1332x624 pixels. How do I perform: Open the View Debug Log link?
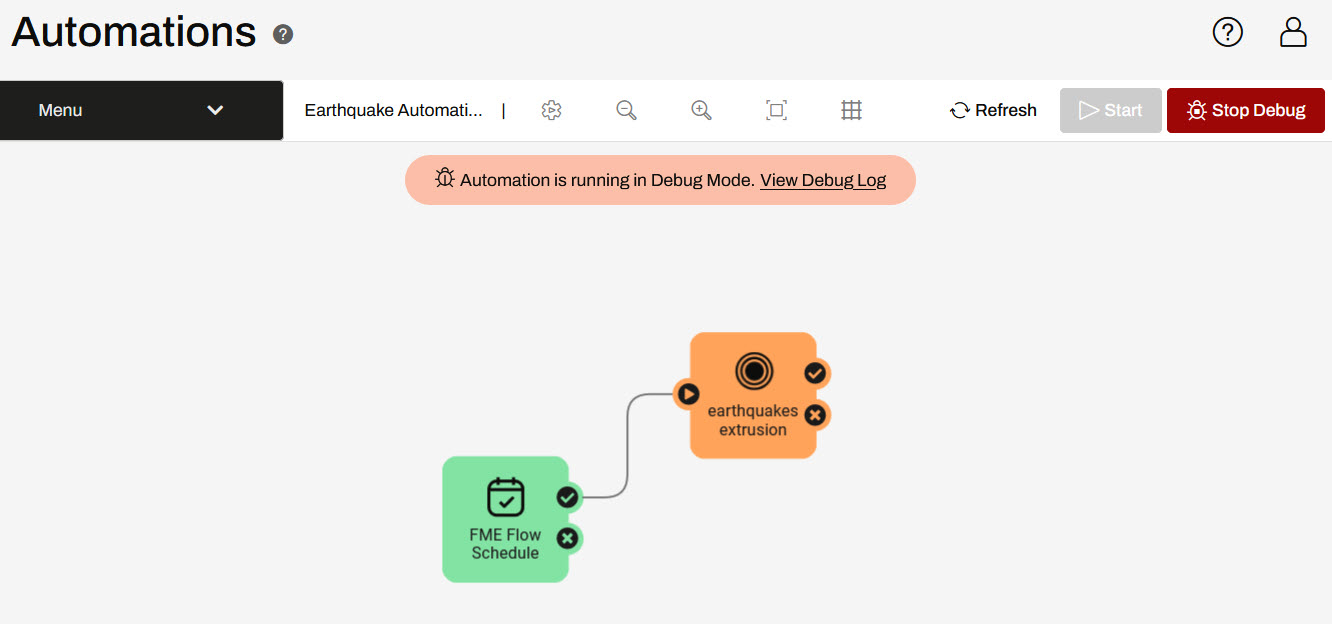(822, 180)
